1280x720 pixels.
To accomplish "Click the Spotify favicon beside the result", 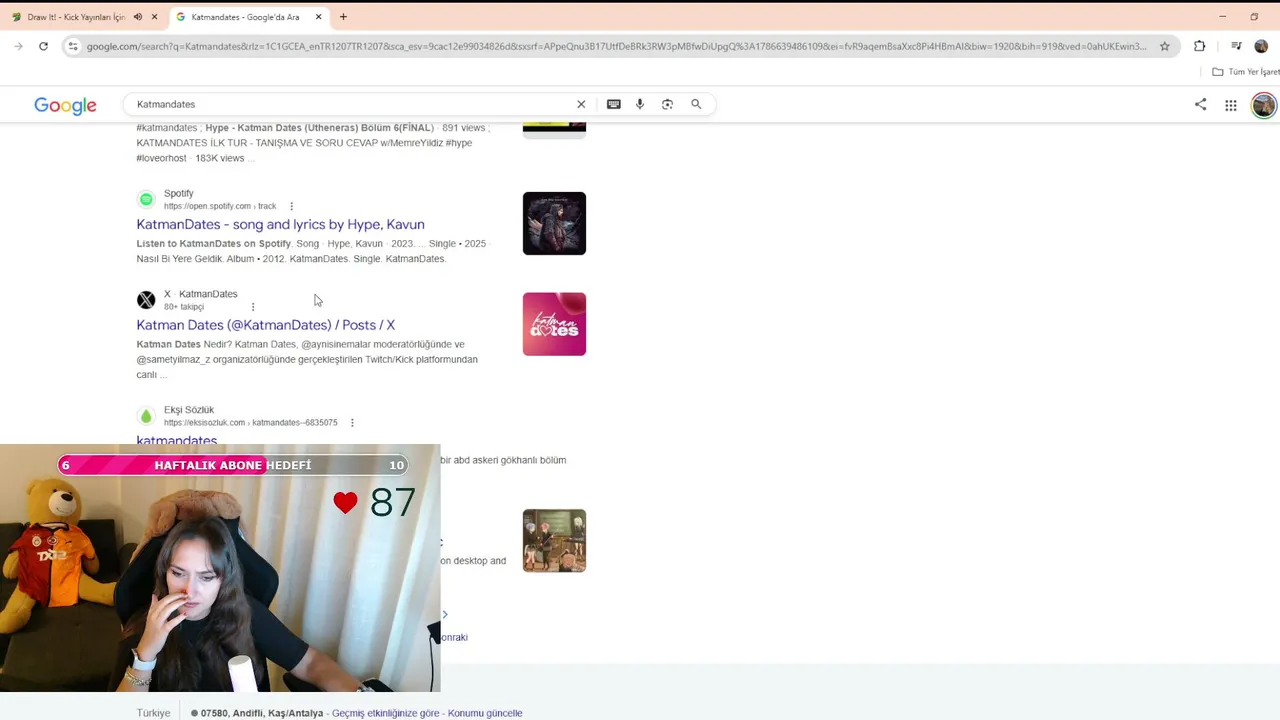I will point(146,199).
